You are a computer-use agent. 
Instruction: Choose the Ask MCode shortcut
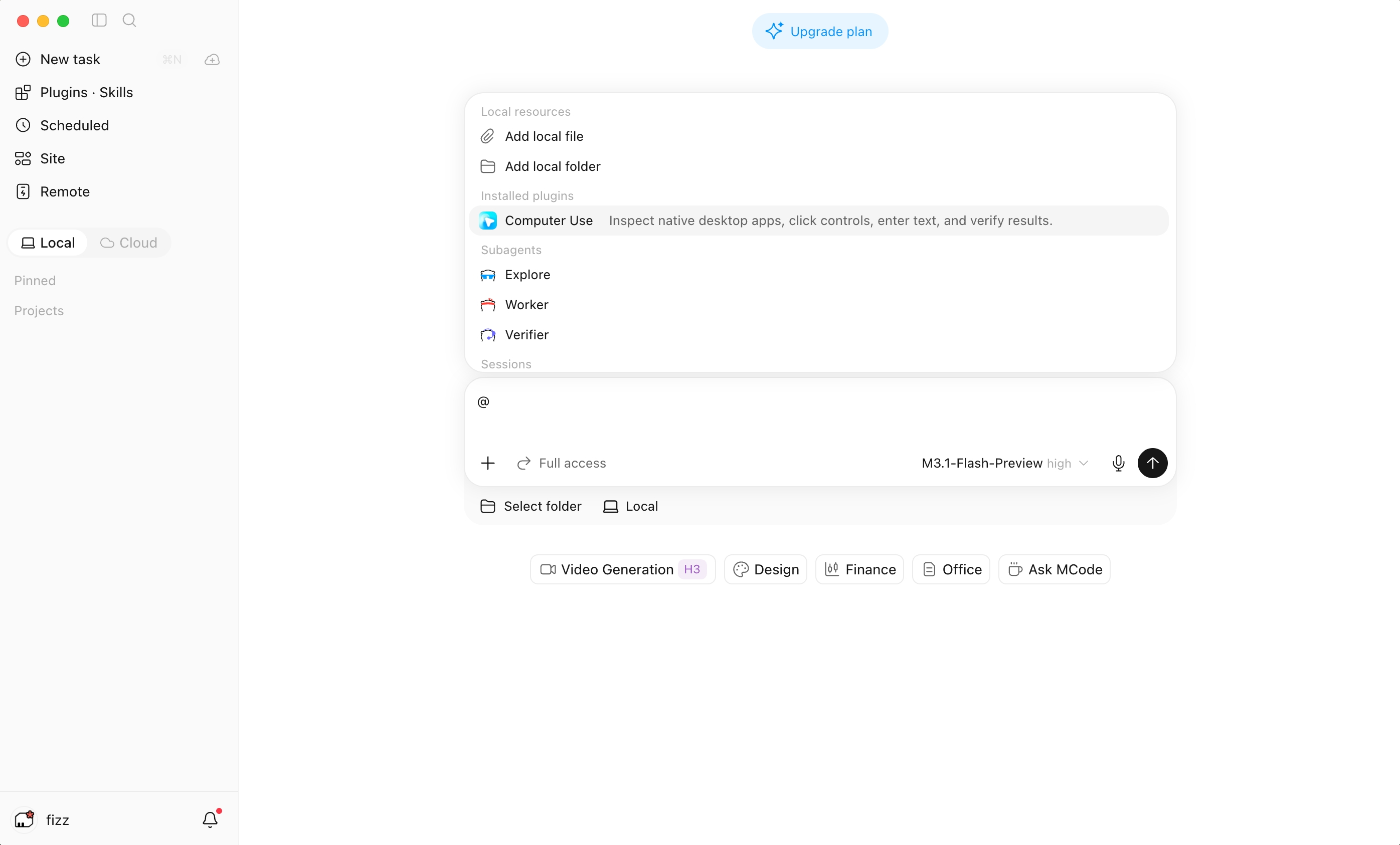pyautogui.click(x=1054, y=569)
